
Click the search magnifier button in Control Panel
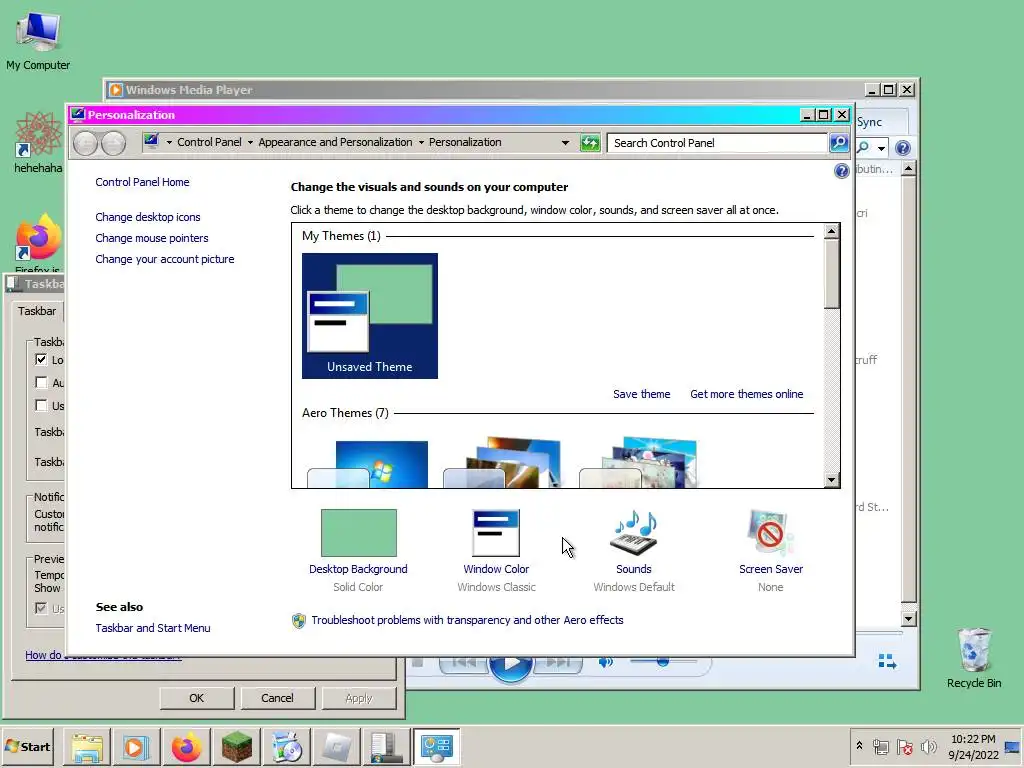(x=839, y=142)
